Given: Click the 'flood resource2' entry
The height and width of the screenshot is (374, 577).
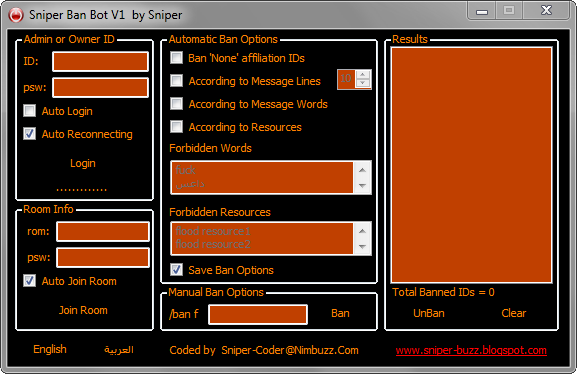Looking at the screenshot, I should [213, 244].
